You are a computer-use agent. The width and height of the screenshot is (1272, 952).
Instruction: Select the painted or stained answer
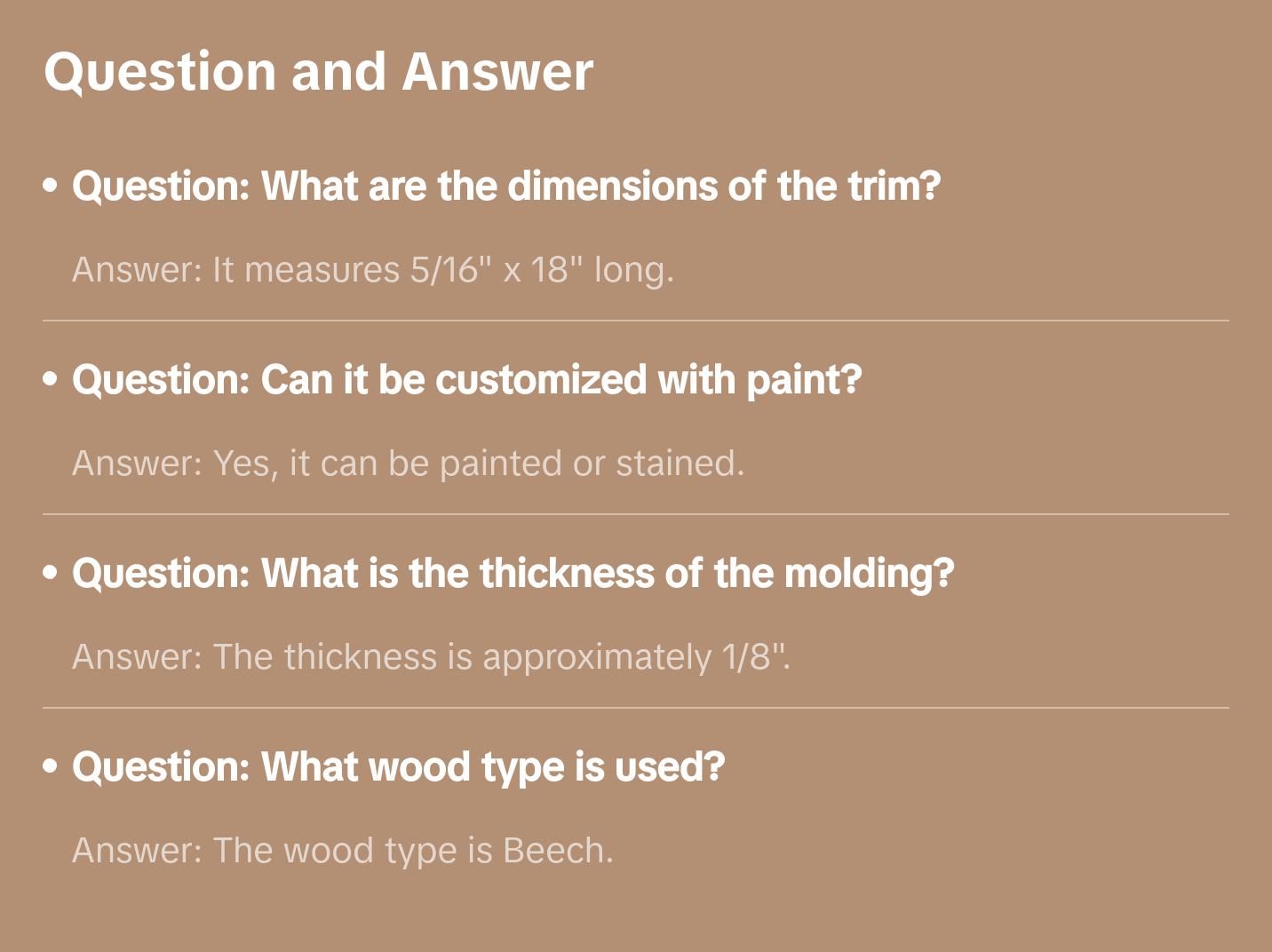(408, 464)
